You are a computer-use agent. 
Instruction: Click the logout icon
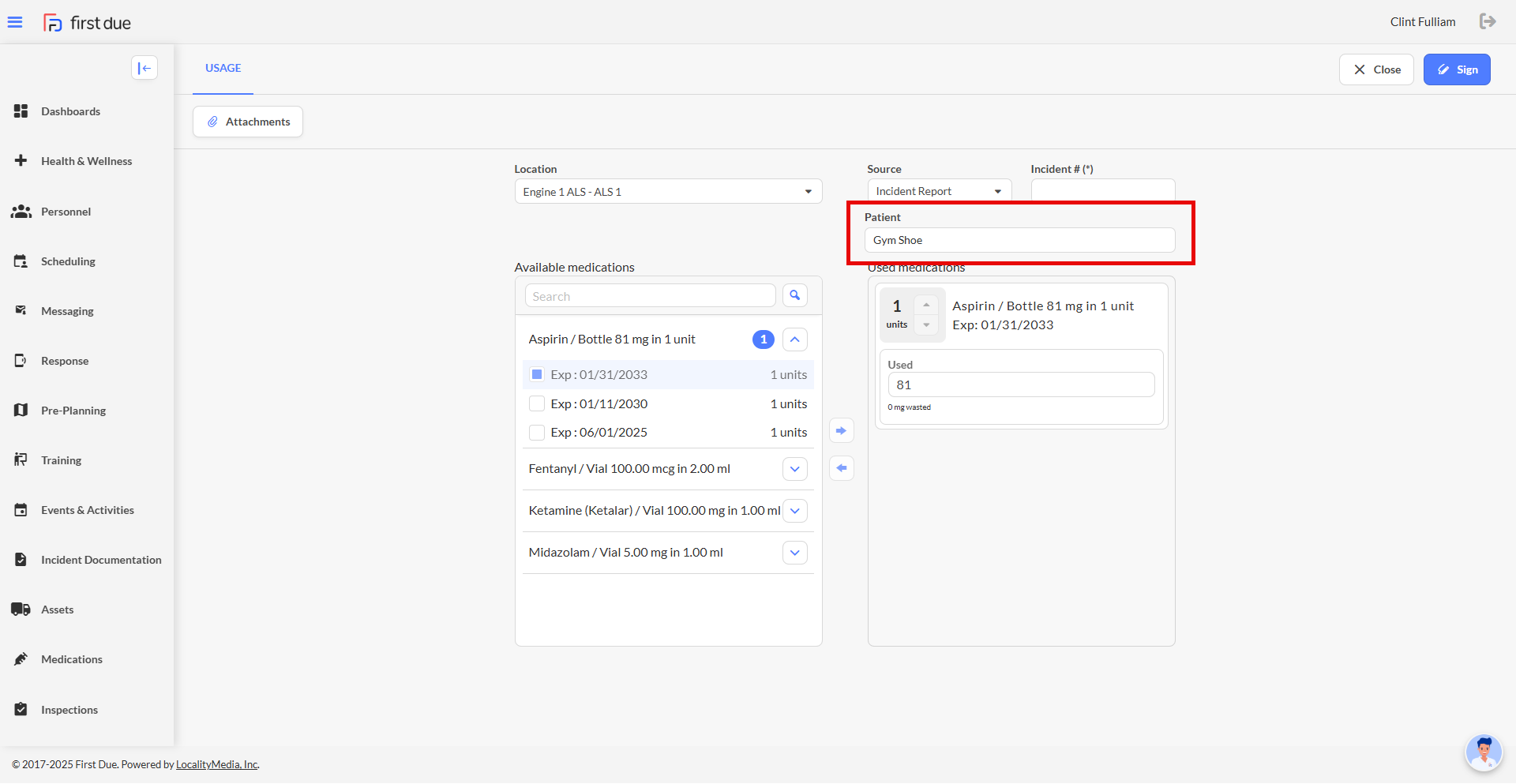pos(1488,21)
